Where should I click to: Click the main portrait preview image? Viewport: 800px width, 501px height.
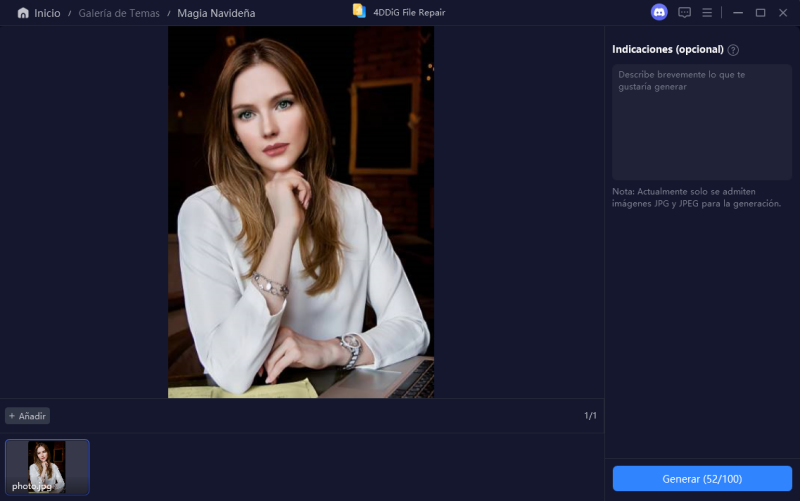[301, 212]
